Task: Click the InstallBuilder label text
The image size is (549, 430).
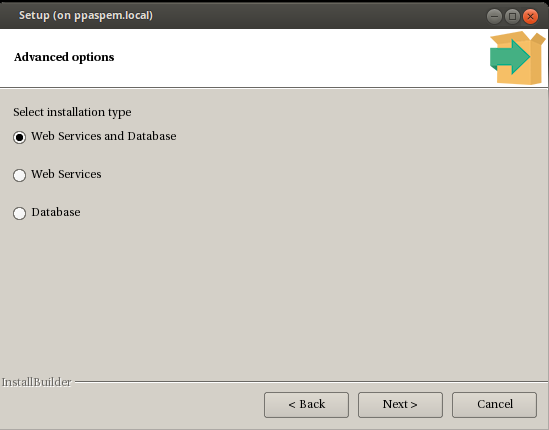Action: pos(36,382)
